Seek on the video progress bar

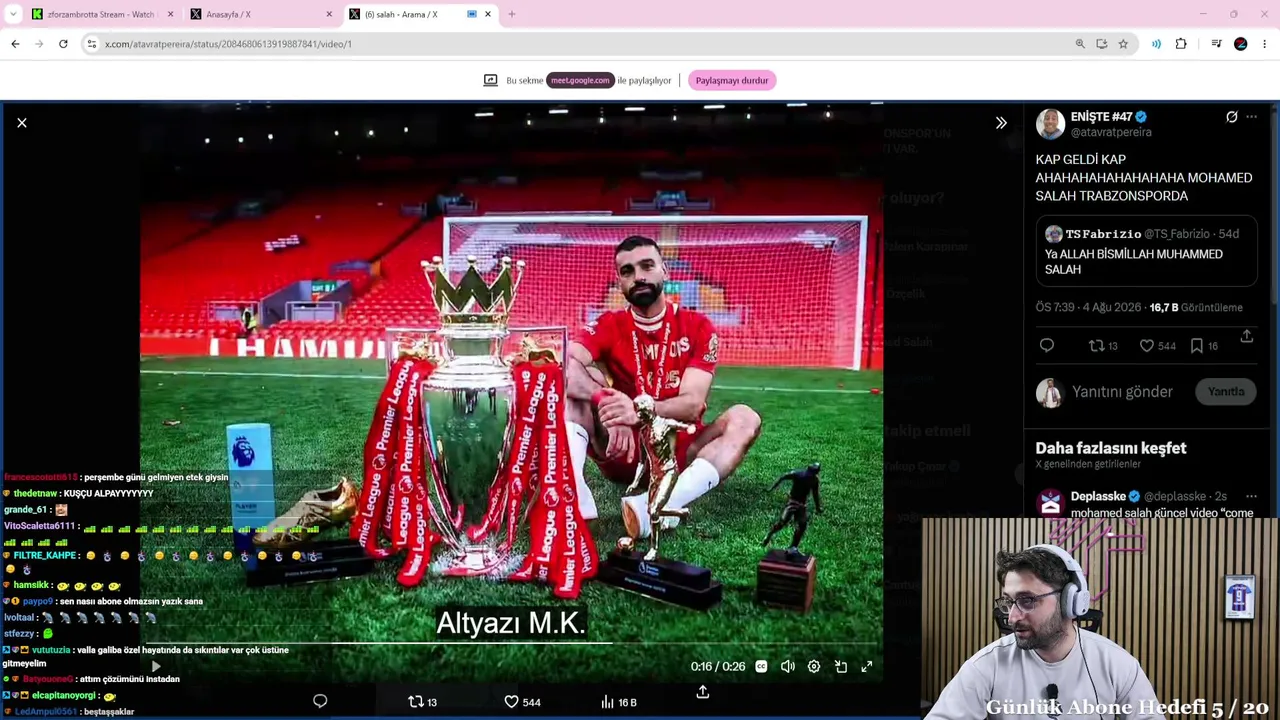coord(510,643)
